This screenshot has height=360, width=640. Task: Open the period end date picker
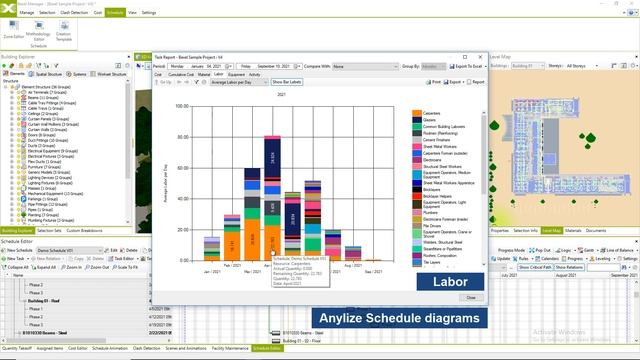(298, 66)
